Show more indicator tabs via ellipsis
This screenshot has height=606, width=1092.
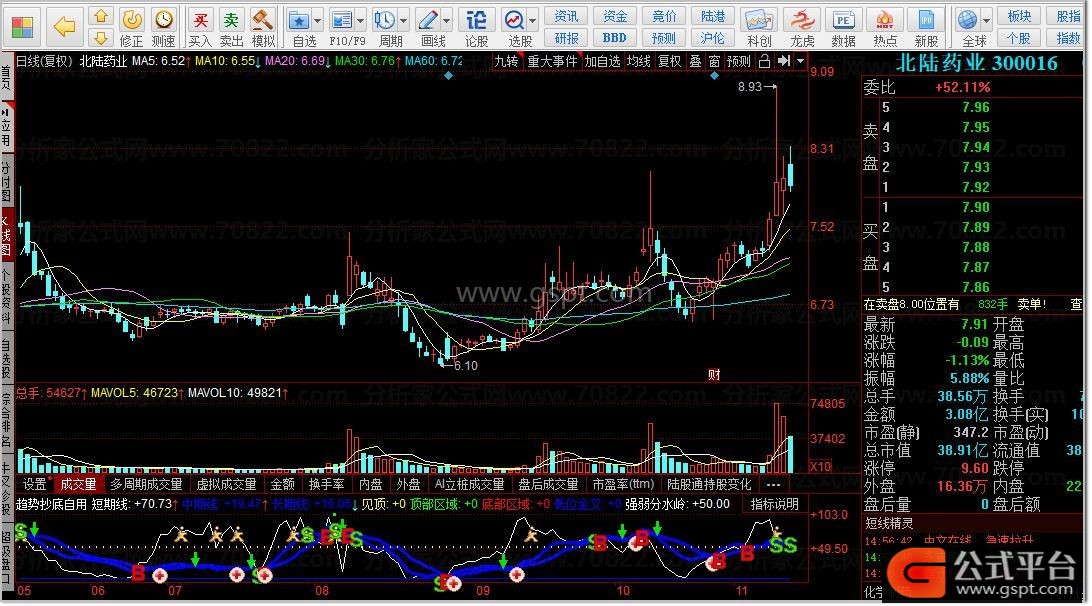click(773, 484)
